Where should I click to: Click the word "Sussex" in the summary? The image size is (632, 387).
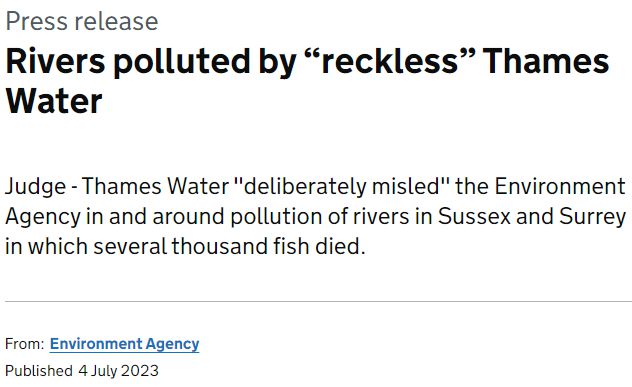(474, 216)
